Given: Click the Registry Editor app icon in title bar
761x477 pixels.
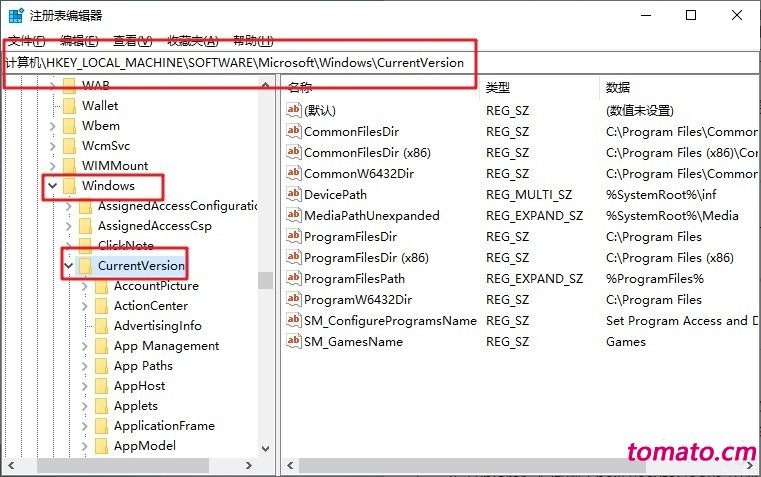Looking at the screenshot, I should point(16,16).
